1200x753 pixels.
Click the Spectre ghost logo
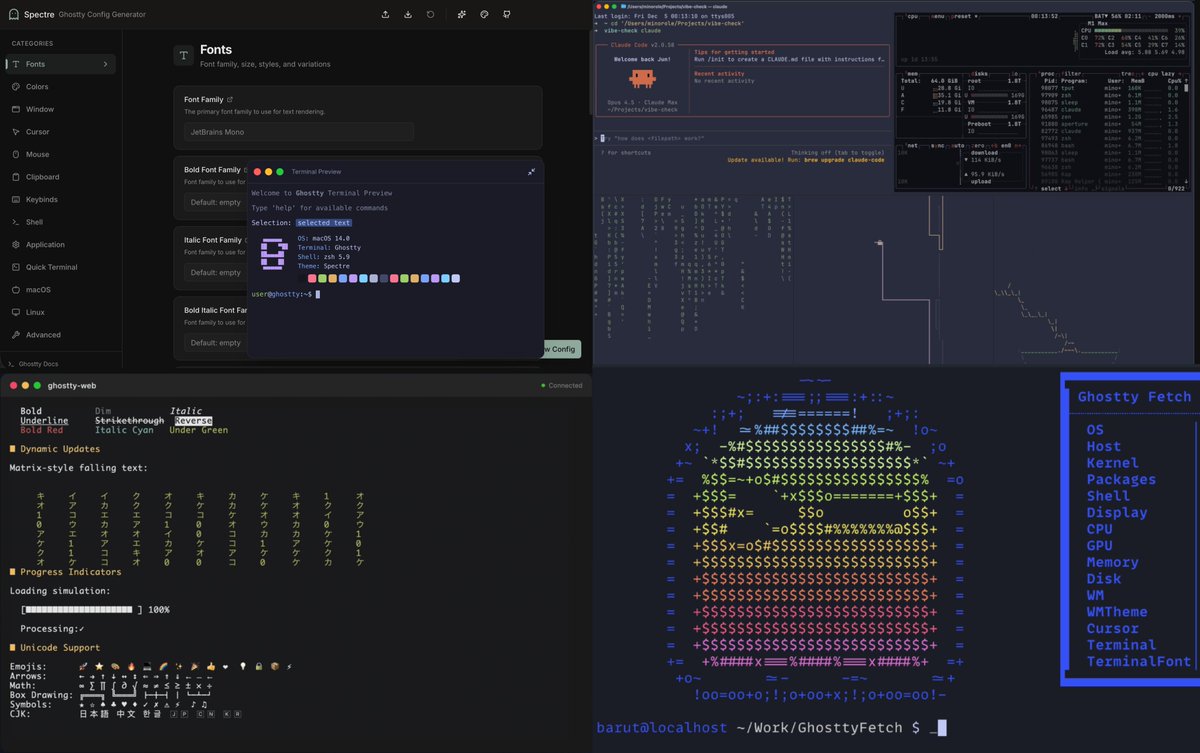(14, 14)
